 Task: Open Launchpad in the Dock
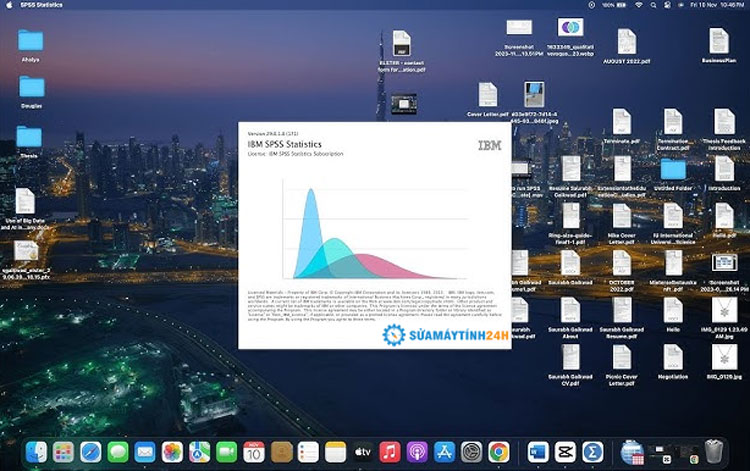tap(63, 452)
